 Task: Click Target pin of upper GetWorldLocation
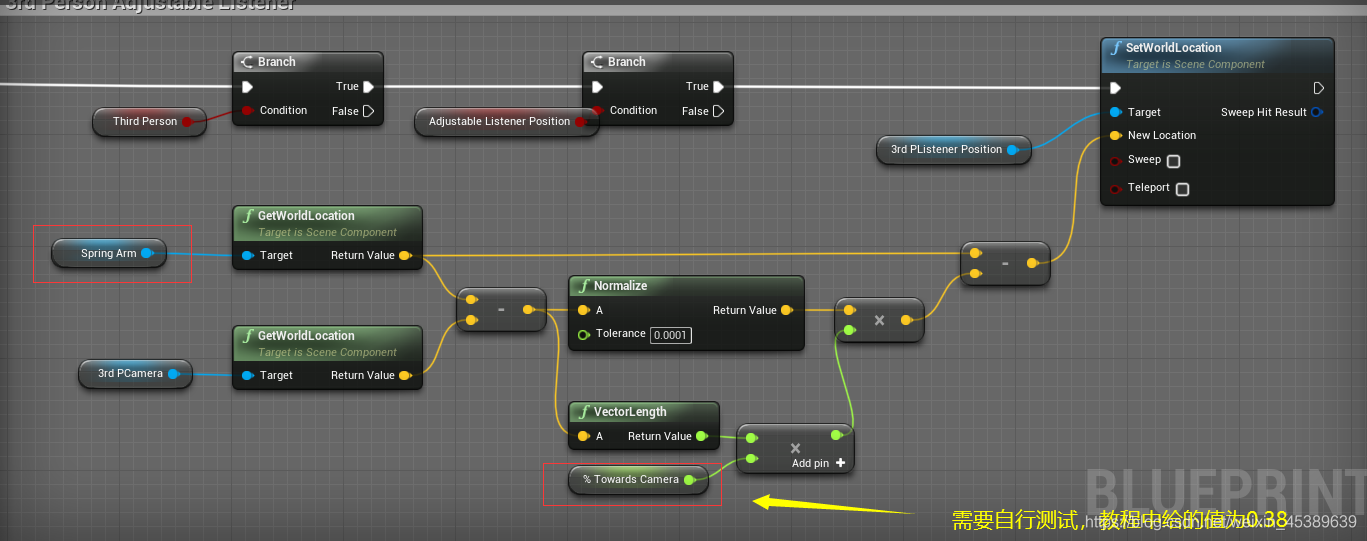[247, 255]
